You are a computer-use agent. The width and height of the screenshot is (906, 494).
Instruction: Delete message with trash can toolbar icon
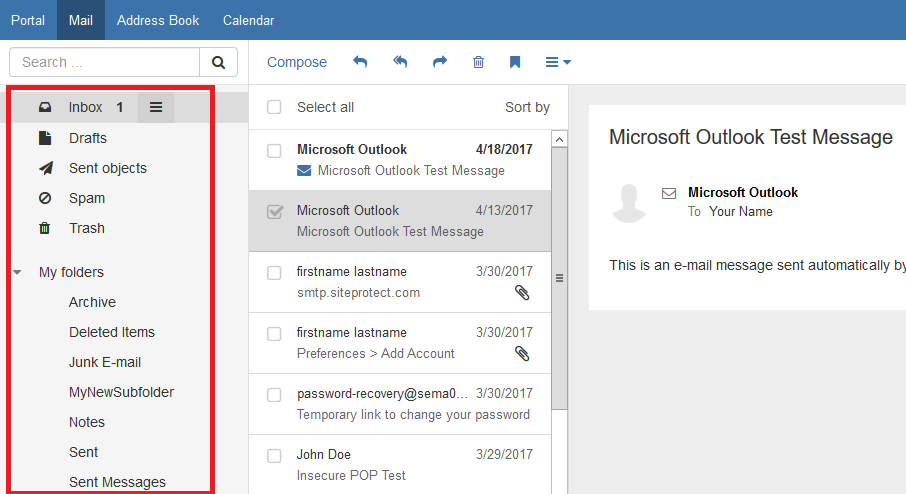point(478,62)
